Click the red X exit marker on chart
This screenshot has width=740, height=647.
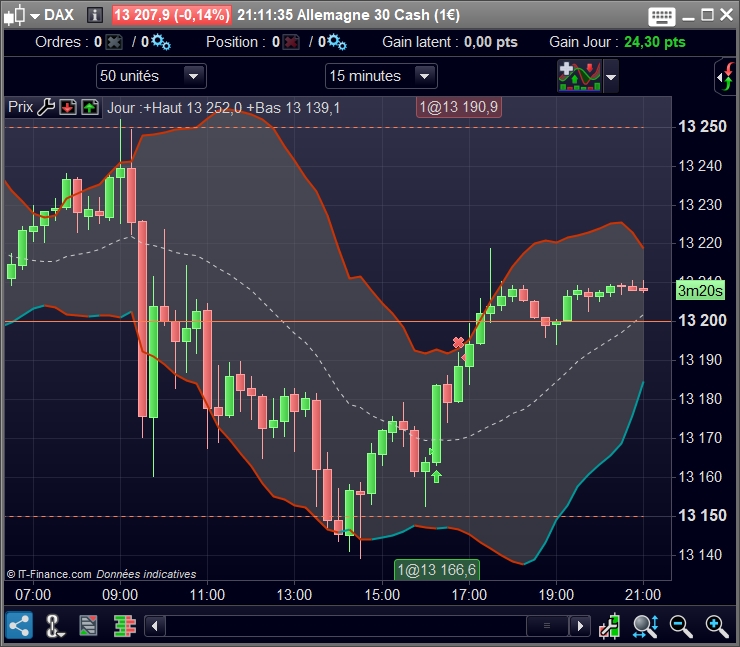[458, 343]
